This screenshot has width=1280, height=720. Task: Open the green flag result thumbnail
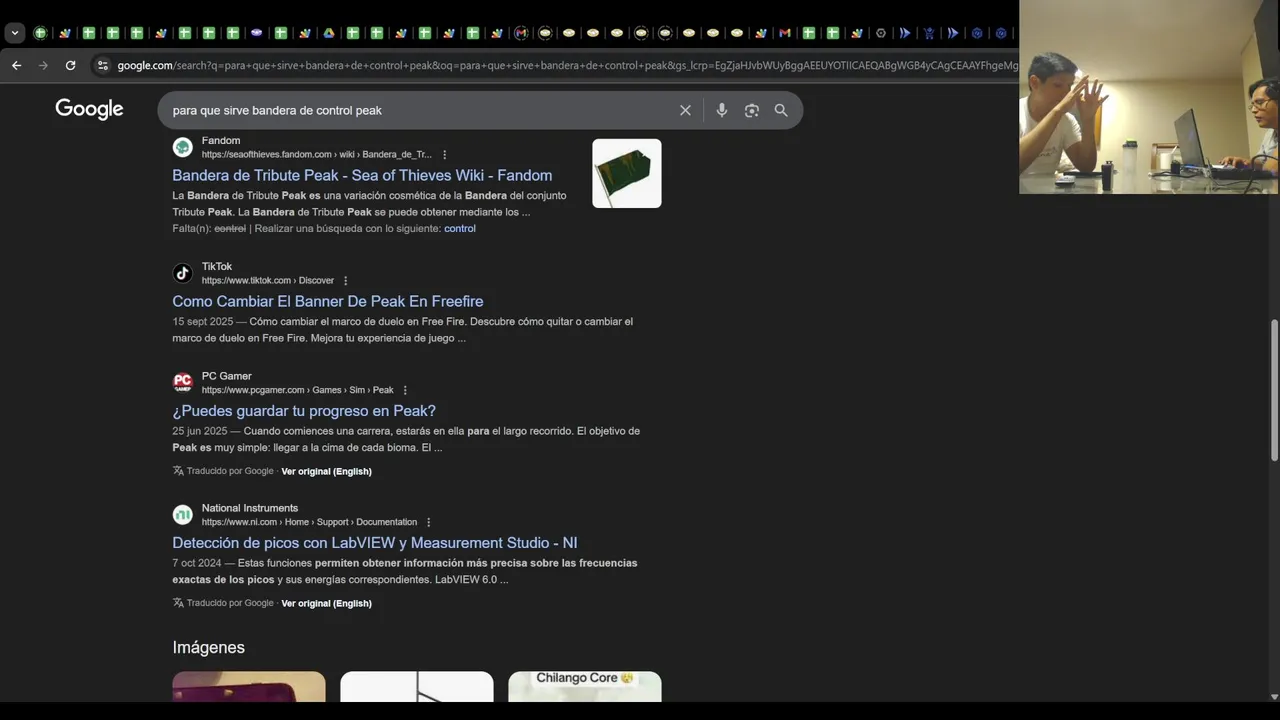627,173
